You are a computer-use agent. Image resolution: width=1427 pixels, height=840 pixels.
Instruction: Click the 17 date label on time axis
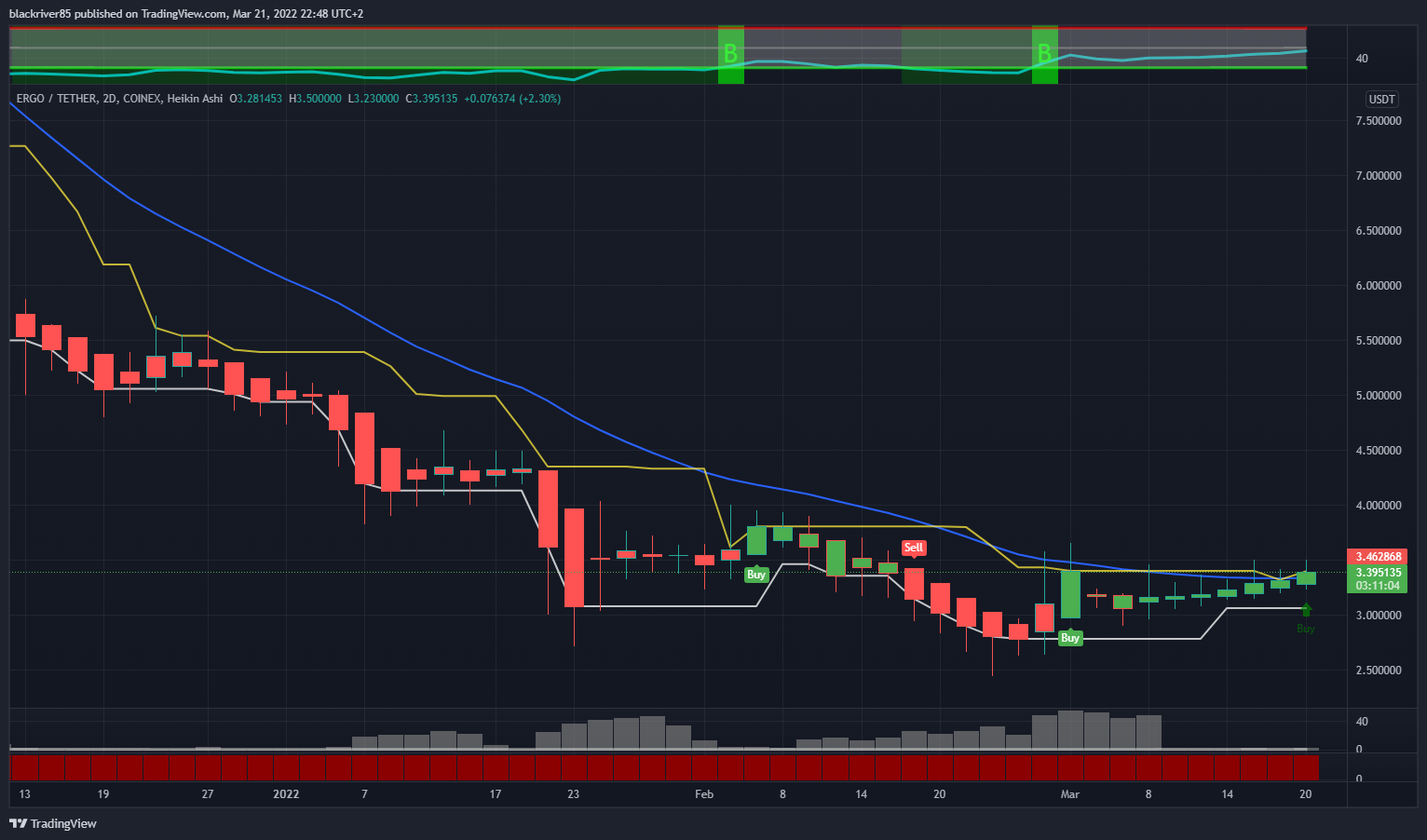tap(496, 794)
